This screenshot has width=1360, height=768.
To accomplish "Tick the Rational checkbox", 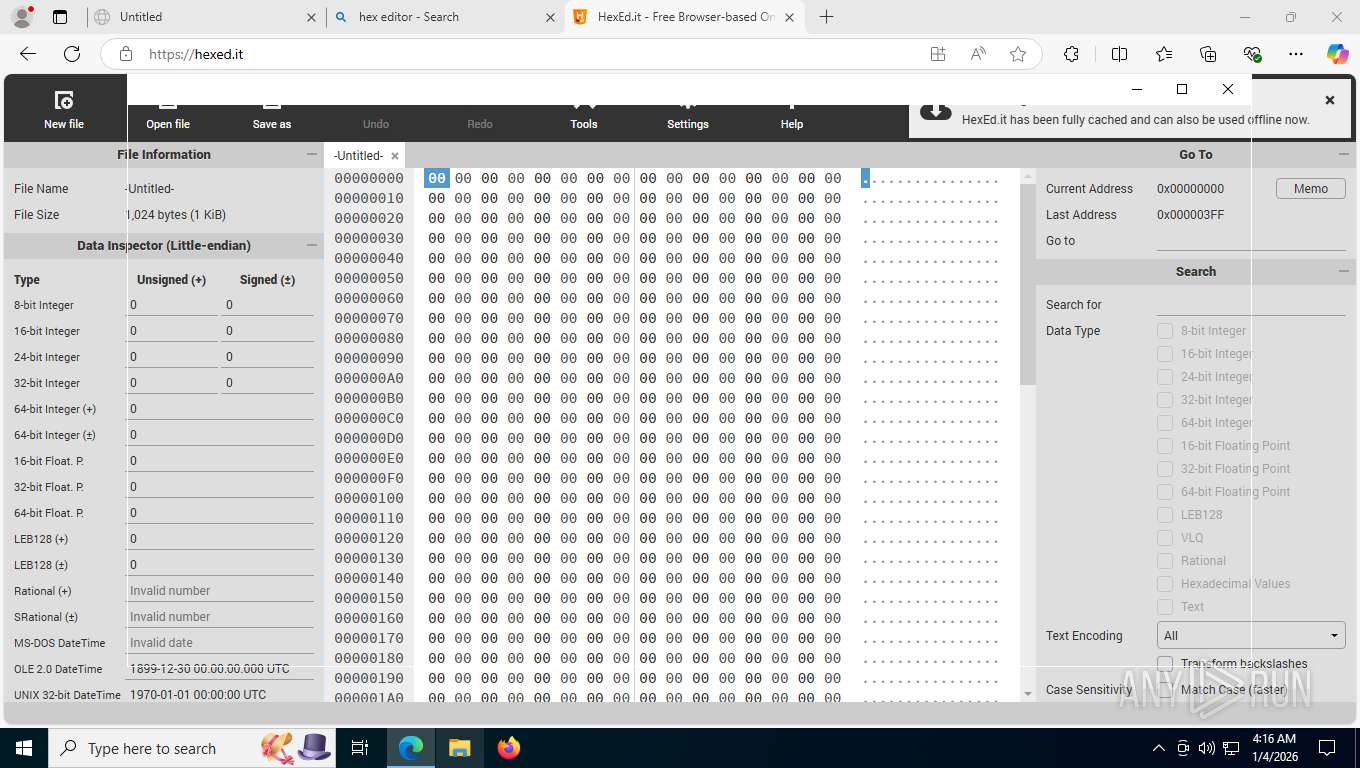I will point(1165,561).
